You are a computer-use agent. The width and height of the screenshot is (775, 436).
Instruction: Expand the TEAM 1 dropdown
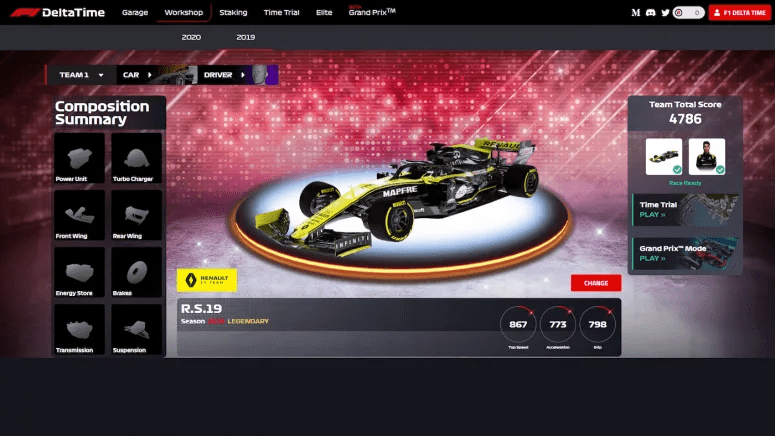(x=82, y=75)
